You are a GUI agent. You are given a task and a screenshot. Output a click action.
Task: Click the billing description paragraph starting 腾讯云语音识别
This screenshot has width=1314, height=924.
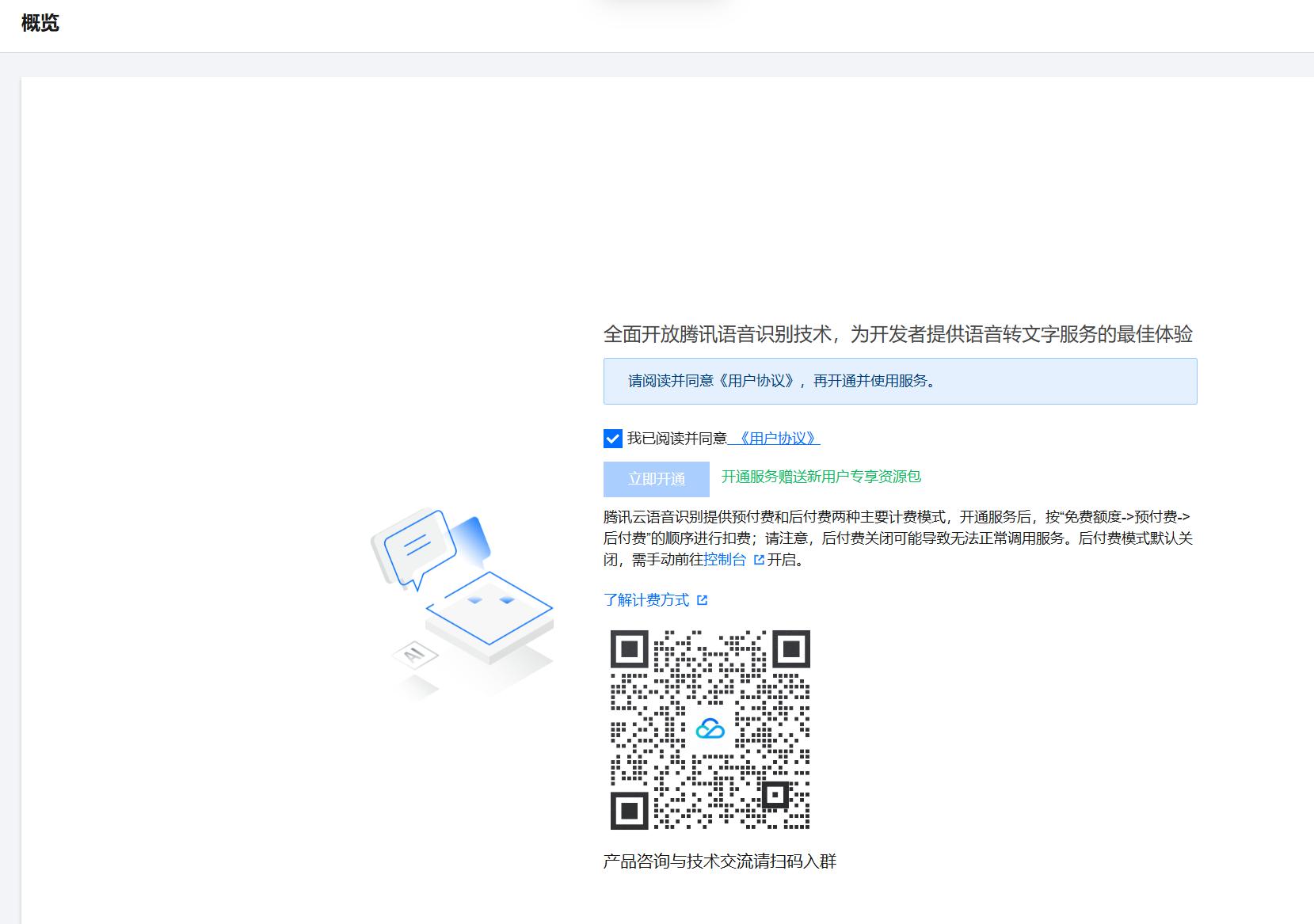(x=898, y=538)
